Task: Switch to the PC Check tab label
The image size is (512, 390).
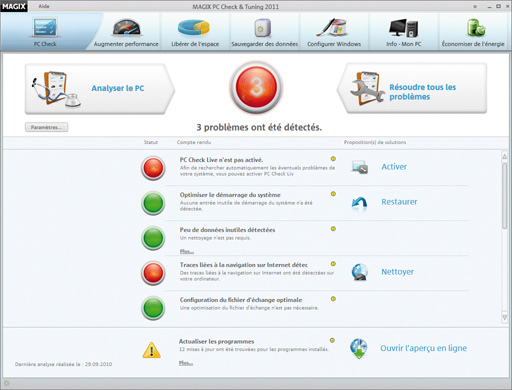Action: [x=45, y=44]
